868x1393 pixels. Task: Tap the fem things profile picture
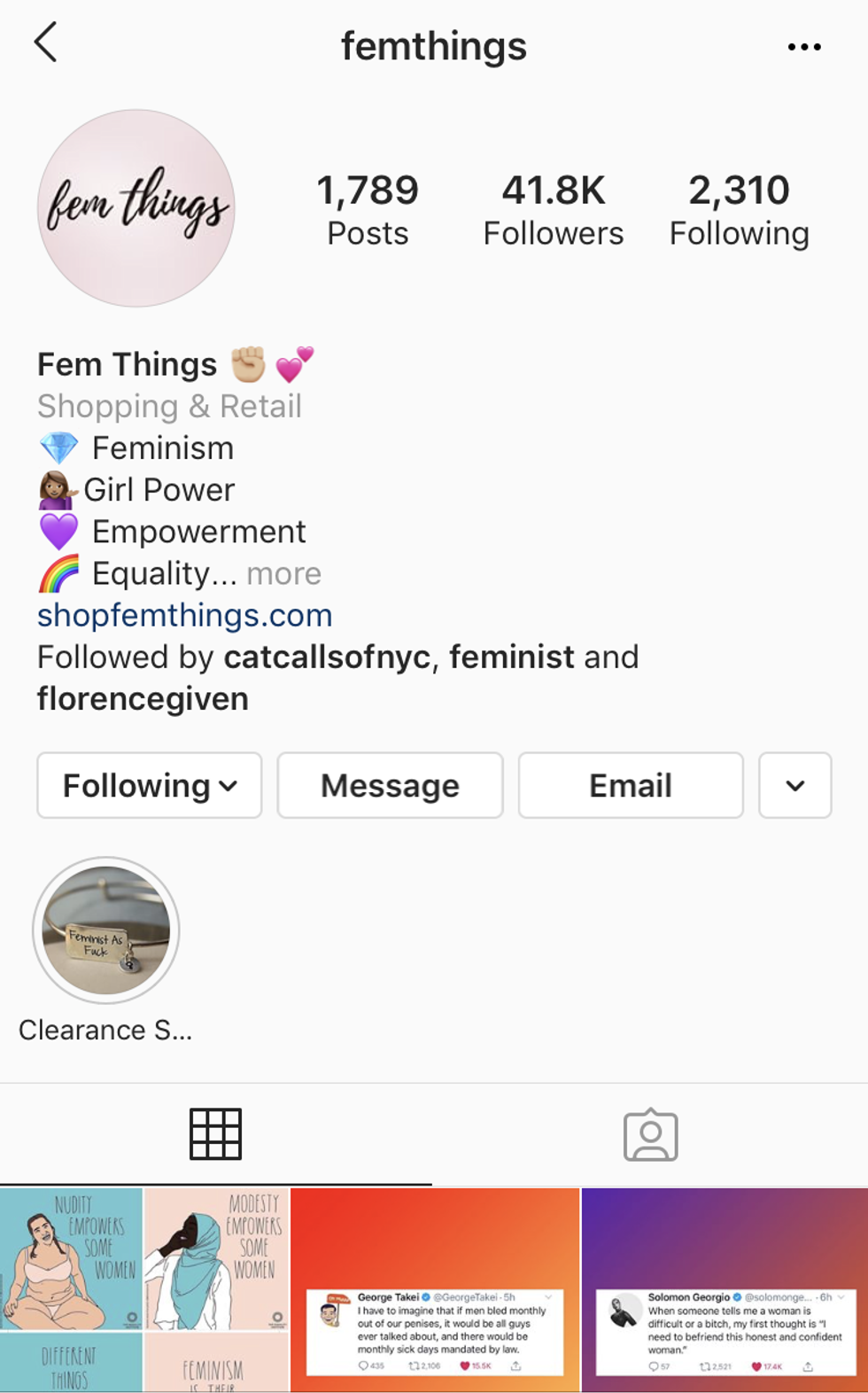click(x=136, y=209)
